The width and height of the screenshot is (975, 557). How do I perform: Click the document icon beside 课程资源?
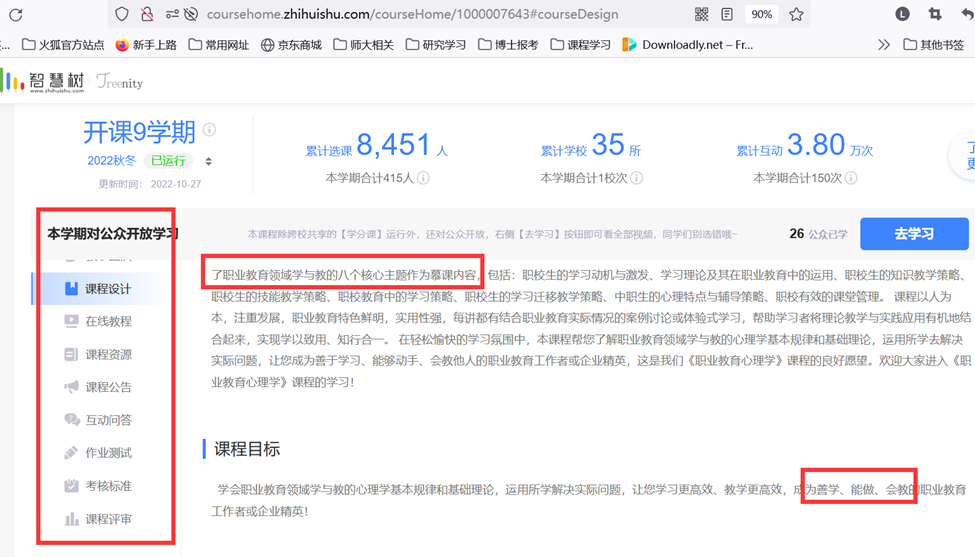72,354
